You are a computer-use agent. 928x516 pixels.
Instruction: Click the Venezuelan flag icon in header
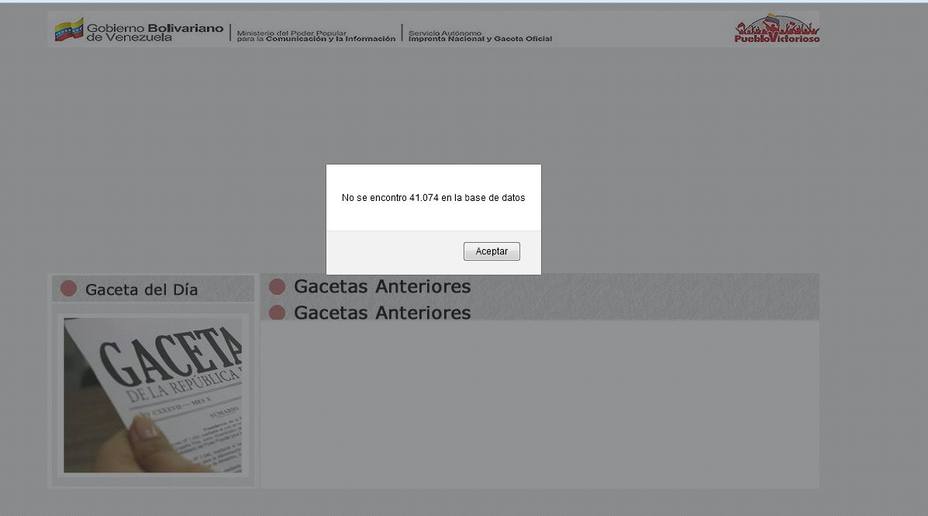pos(68,30)
